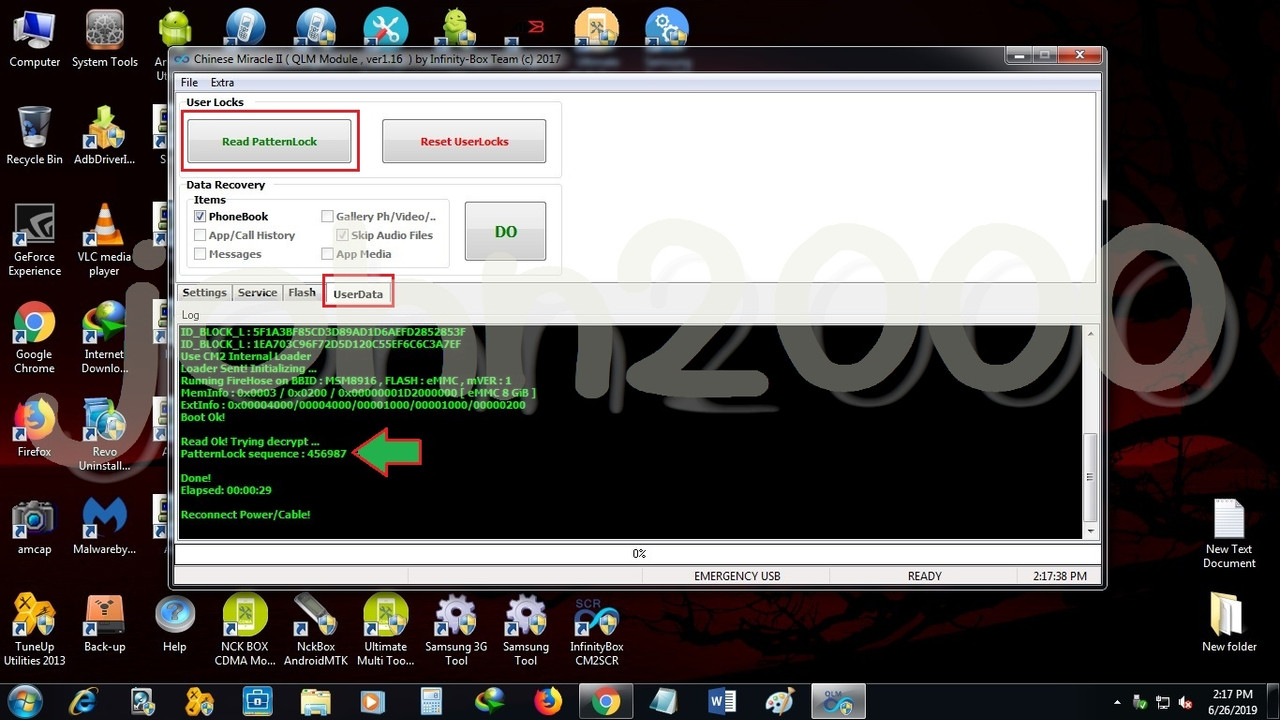Switch to Word in taskbar

pyautogui.click(x=721, y=702)
